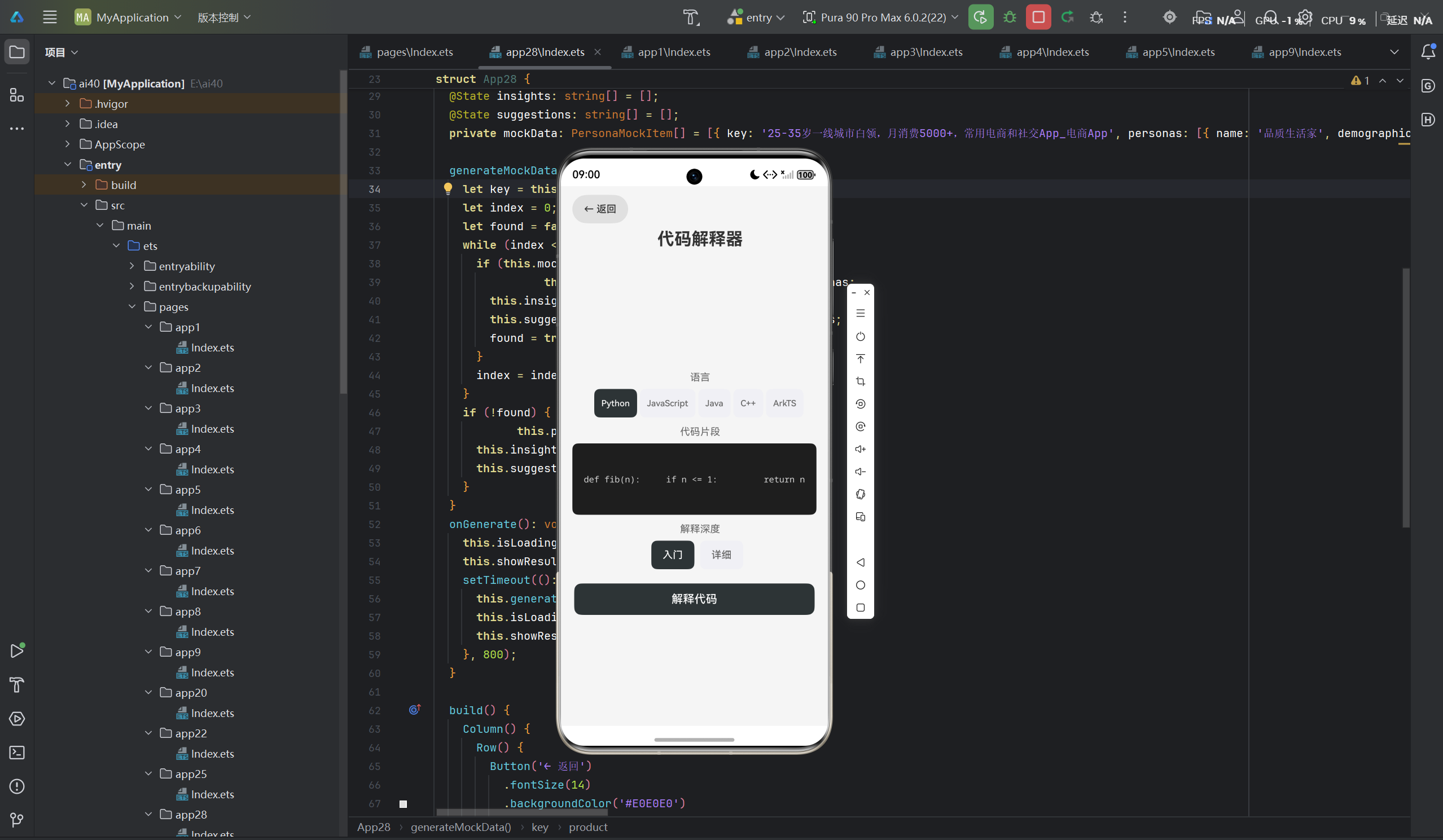Close the app28\Index.ets tab
1443x840 pixels.
(597, 52)
